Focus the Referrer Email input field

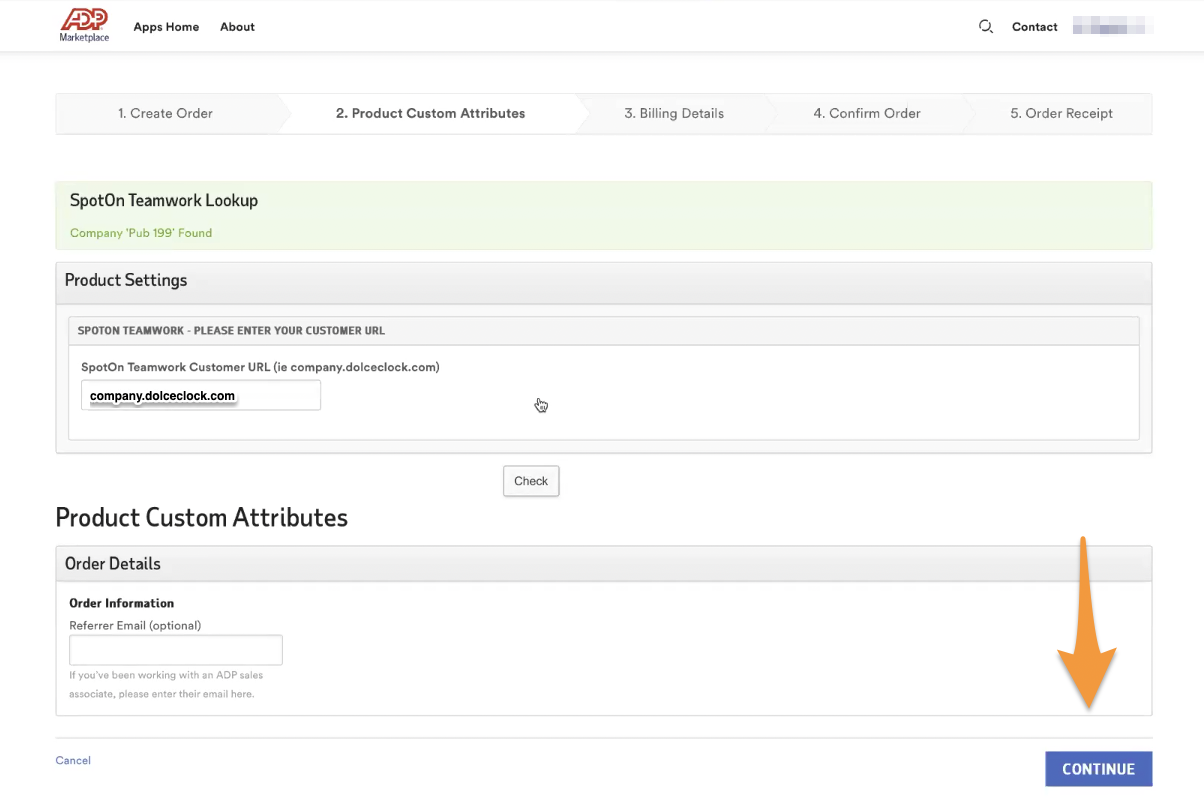tap(176, 650)
